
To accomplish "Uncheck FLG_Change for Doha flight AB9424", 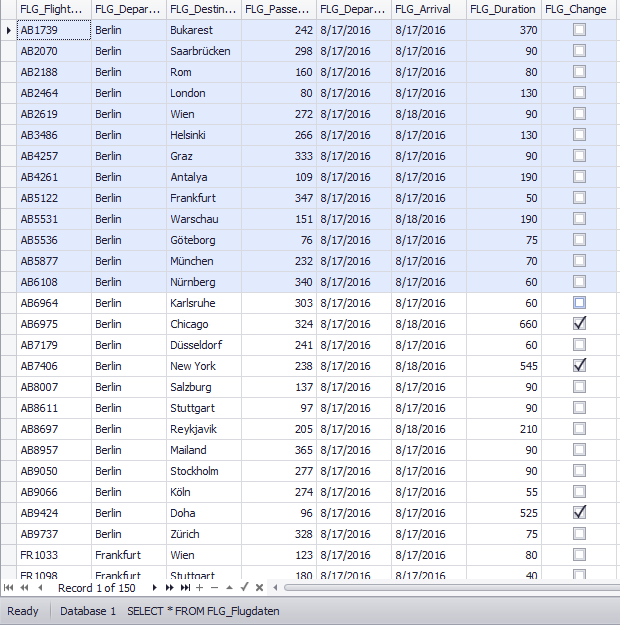I will [579, 513].
